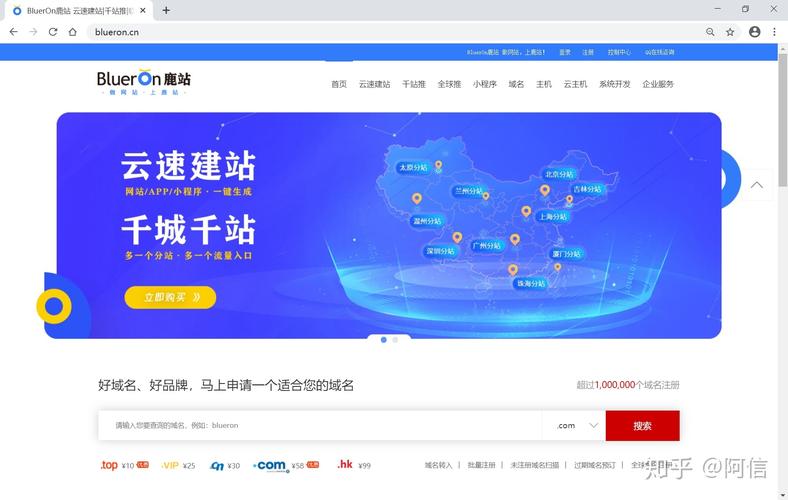Bookmark this page with the star

(730, 32)
